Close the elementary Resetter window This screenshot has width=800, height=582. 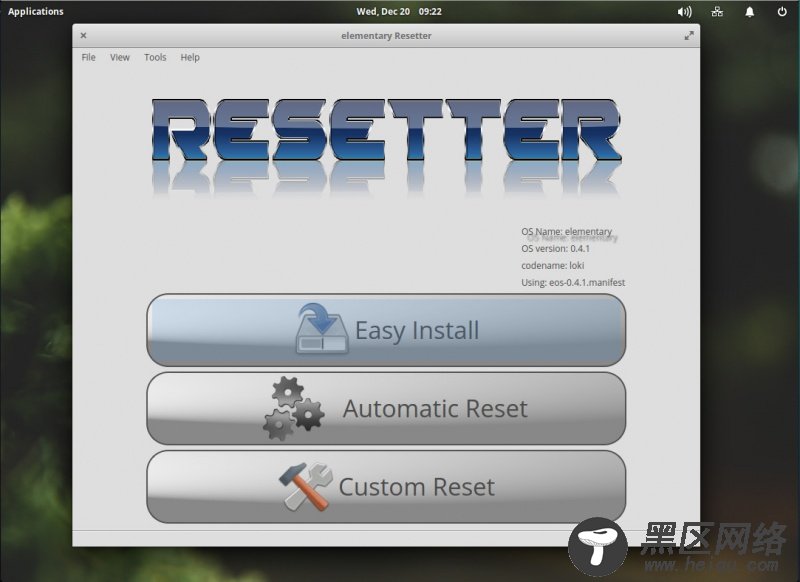(x=83, y=35)
